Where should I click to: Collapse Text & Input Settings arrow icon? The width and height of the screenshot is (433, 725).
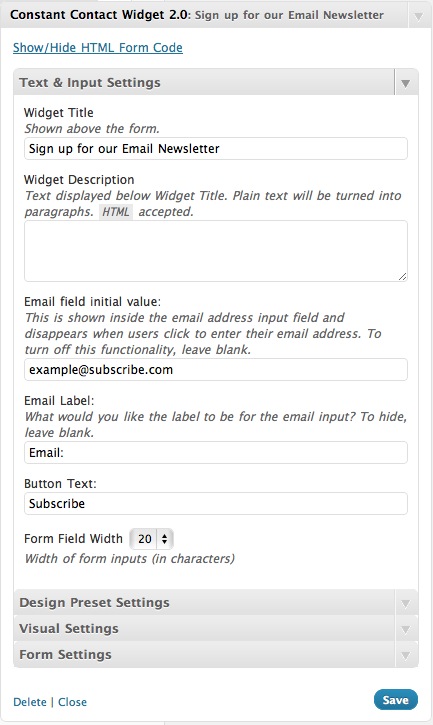click(x=406, y=84)
